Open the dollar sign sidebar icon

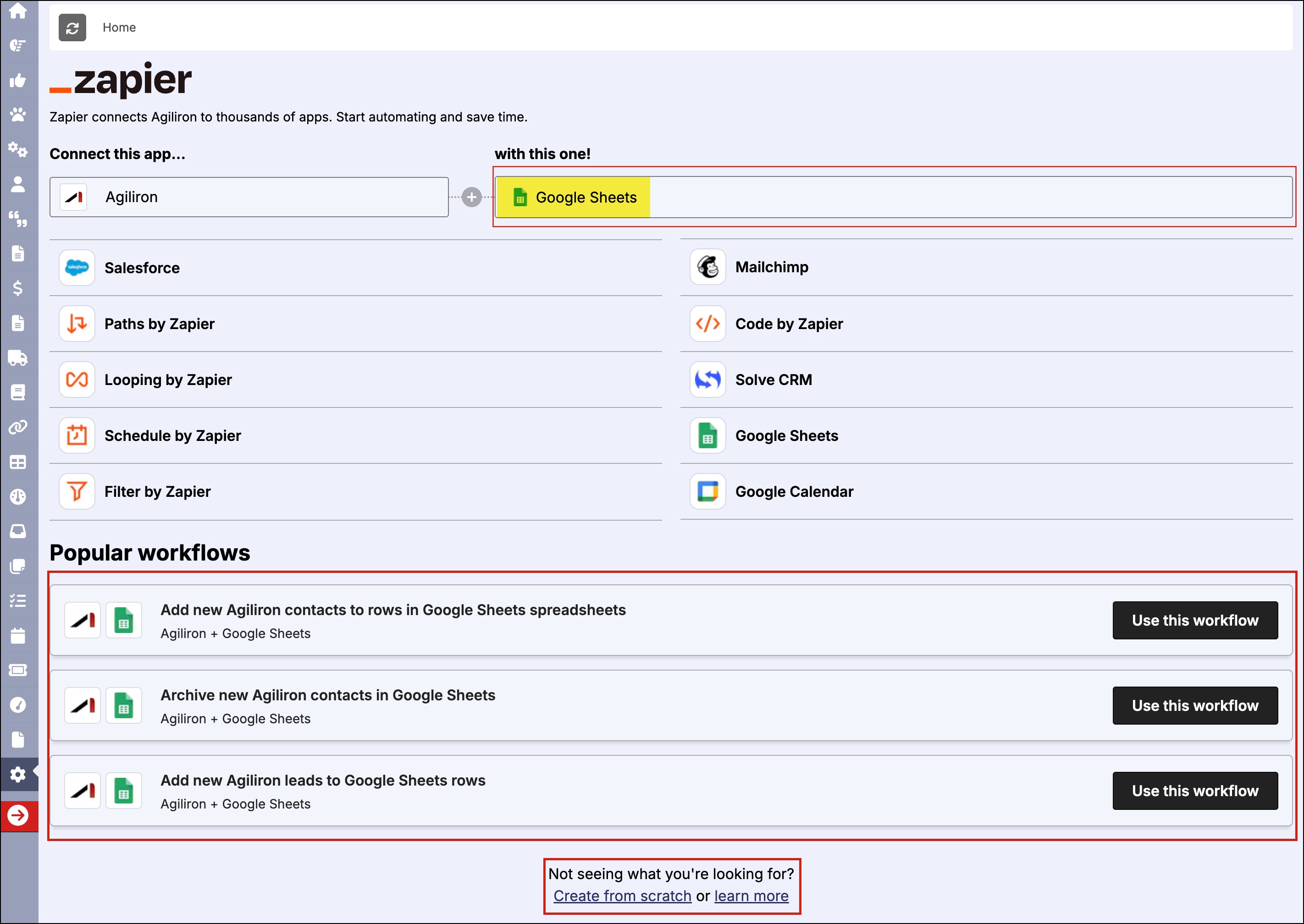click(x=17, y=288)
